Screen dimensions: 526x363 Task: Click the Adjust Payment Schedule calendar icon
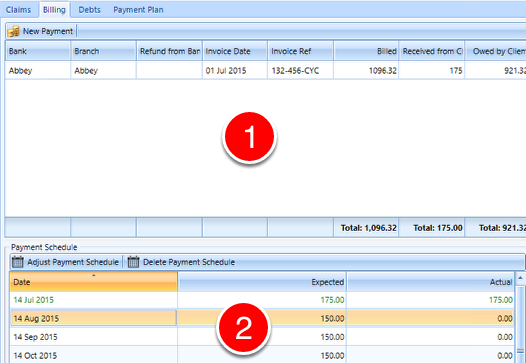(18, 262)
